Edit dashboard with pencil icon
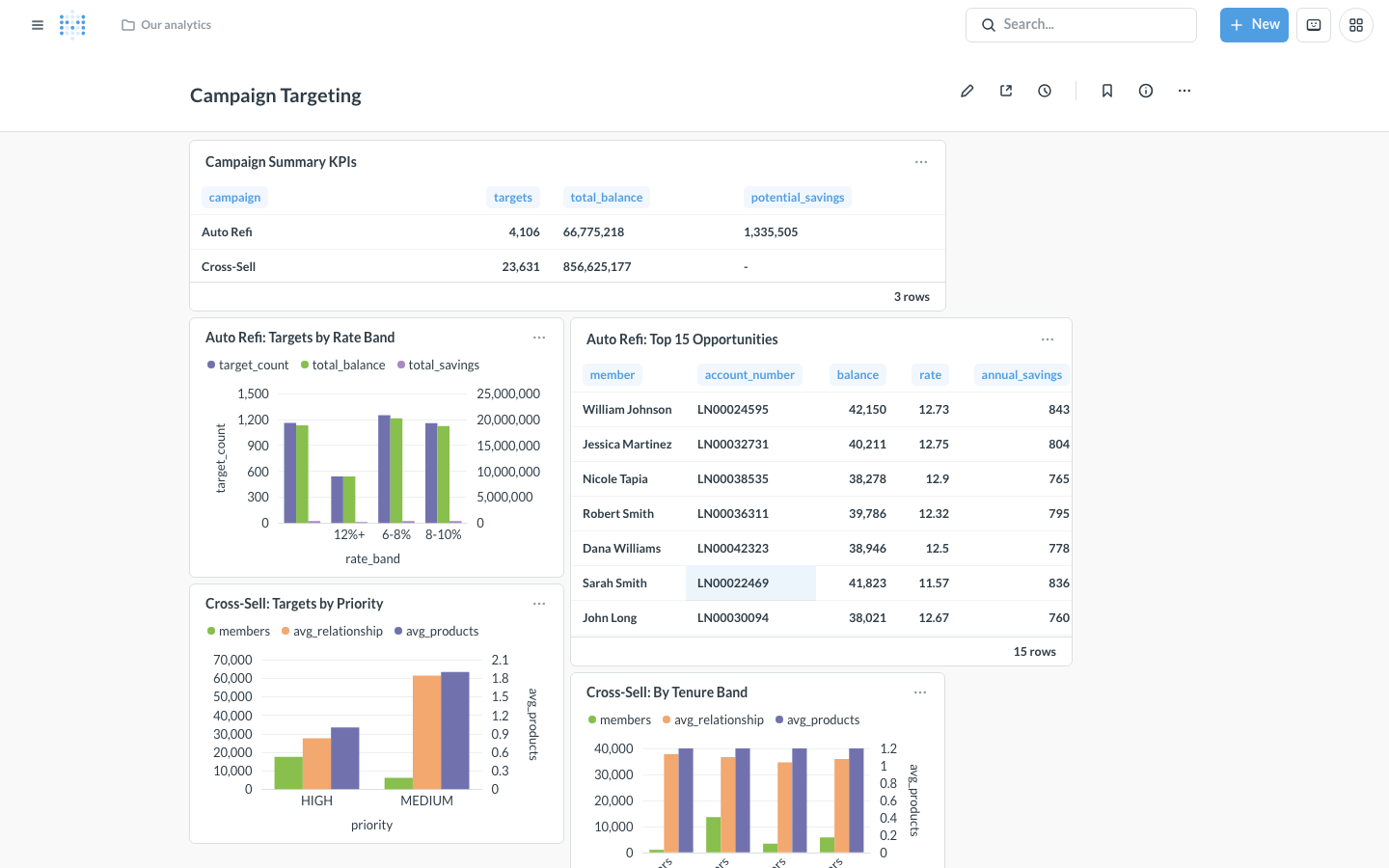This screenshot has width=1389, height=868. click(x=967, y=91)
